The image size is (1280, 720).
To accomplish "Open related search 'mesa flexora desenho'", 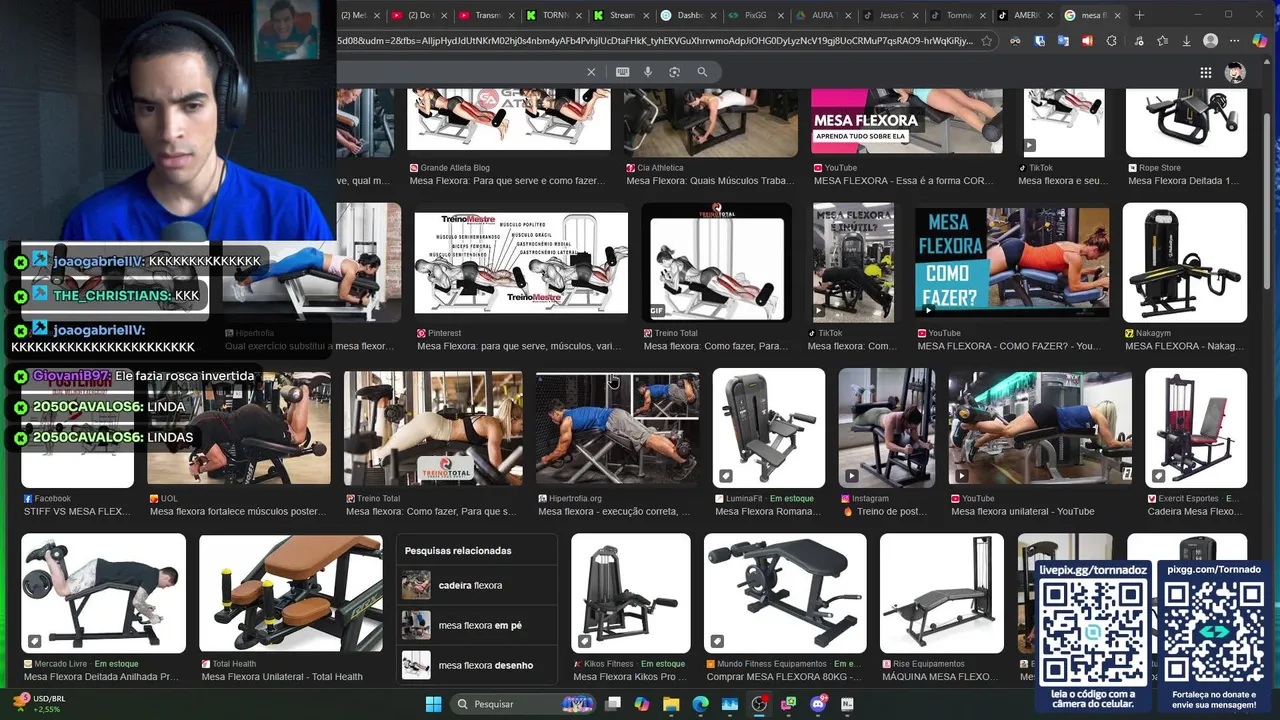I will [477, 665].
